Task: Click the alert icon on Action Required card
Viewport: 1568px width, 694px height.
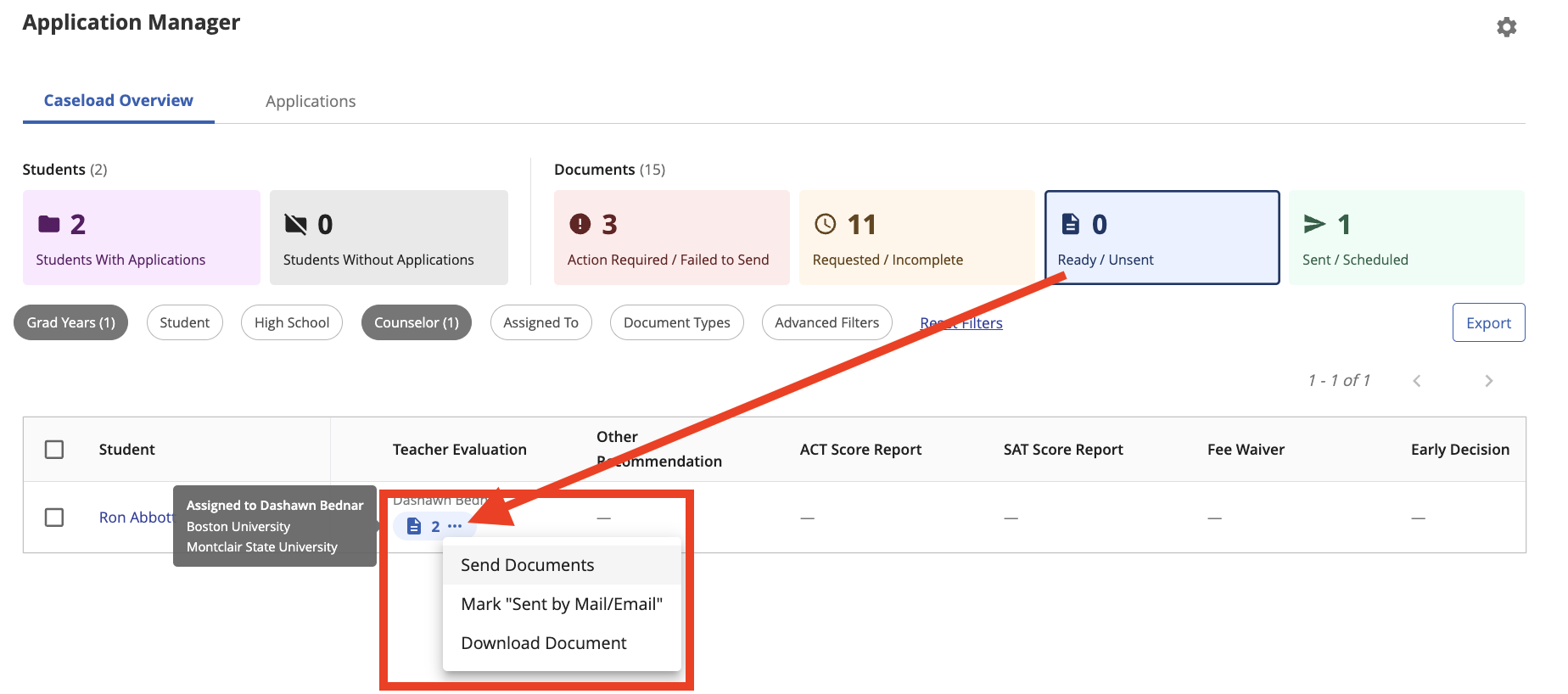Action: [x=580, y=224]
